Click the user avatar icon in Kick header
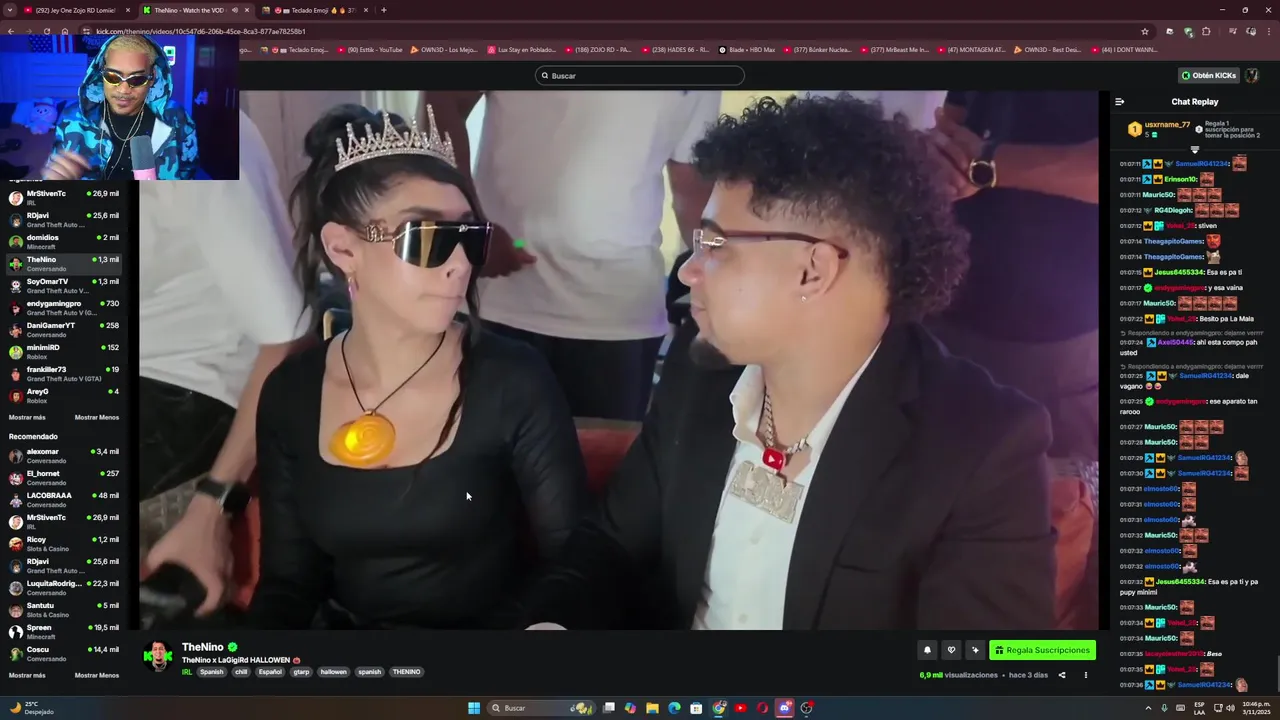The width and height of the screenshot is (1280, 720). 1252,75
